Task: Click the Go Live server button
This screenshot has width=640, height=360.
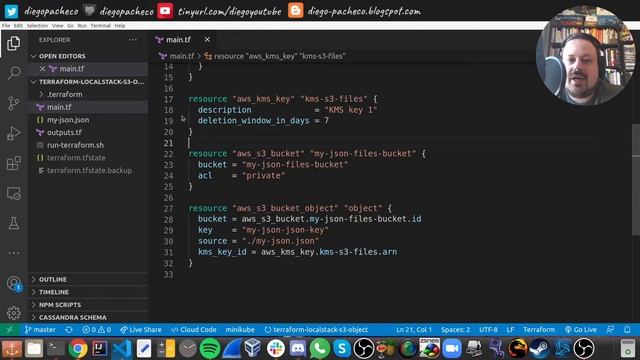Action: click(x=581, y=329)
